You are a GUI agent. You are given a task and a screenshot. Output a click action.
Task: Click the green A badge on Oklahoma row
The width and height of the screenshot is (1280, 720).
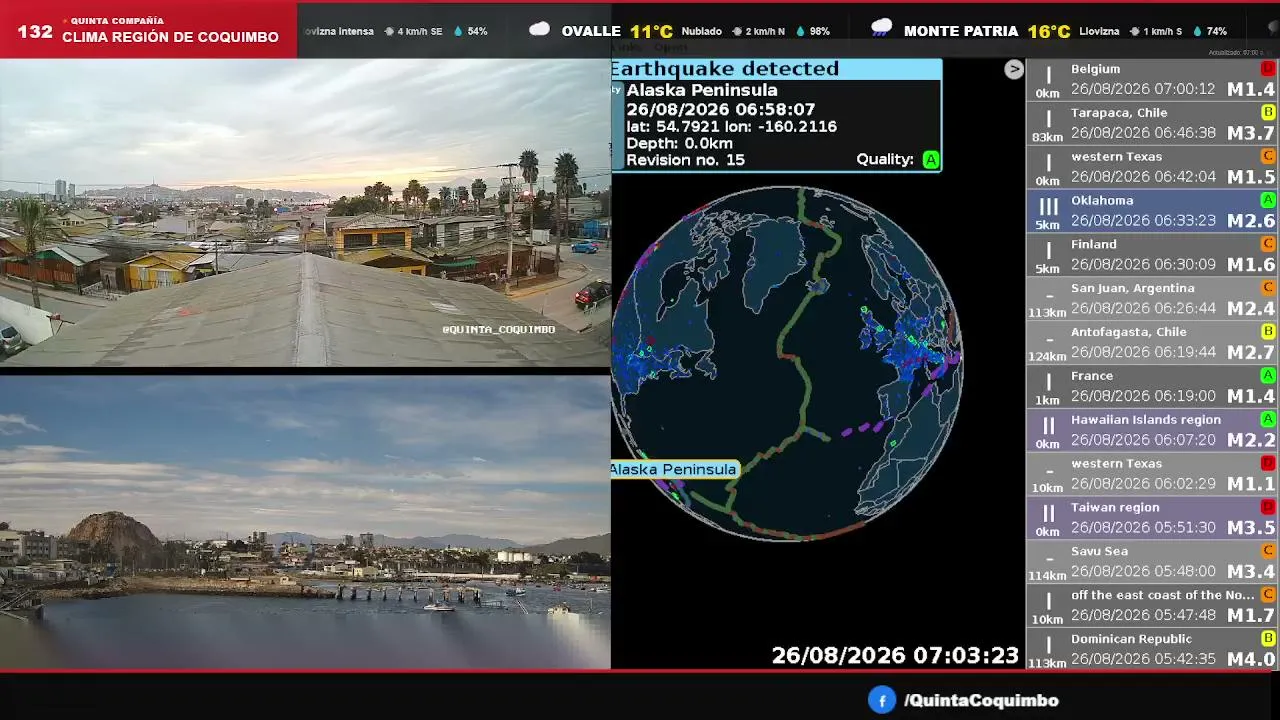(1268, 200)
